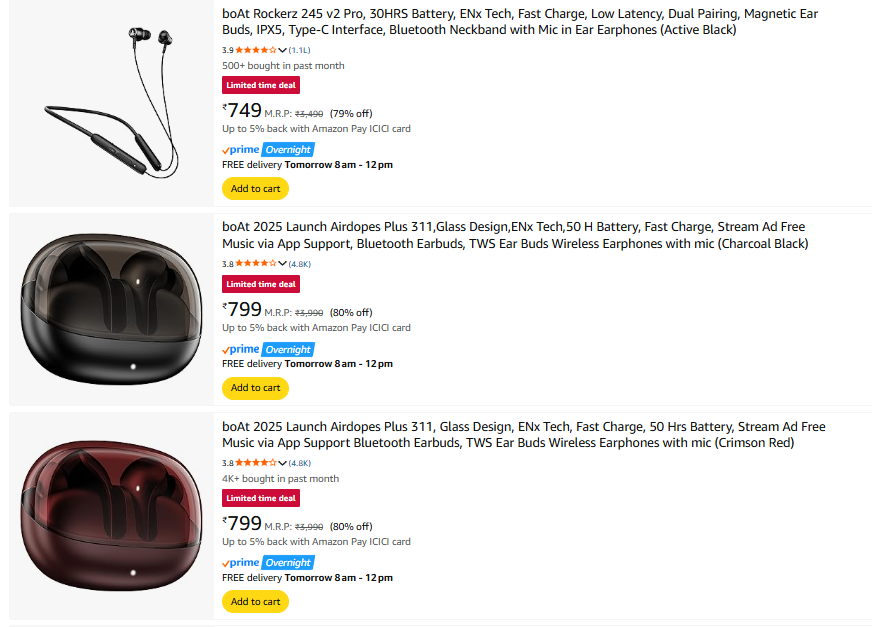Expand rating details chevron for Crimson Red Airdopes
Image resolution: width=872 pixels, height=627 pixels.
point(283,463)
